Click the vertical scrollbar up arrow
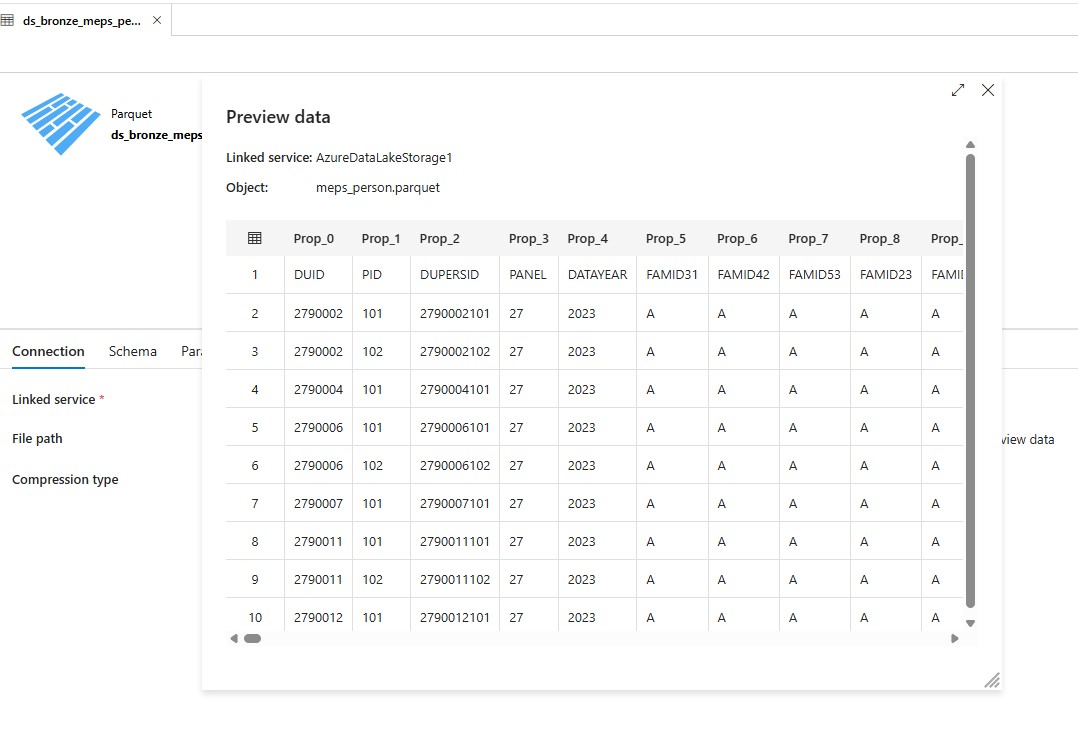Screen dimensions: 1078x736 pyautogui.click(x=970, y=145)
